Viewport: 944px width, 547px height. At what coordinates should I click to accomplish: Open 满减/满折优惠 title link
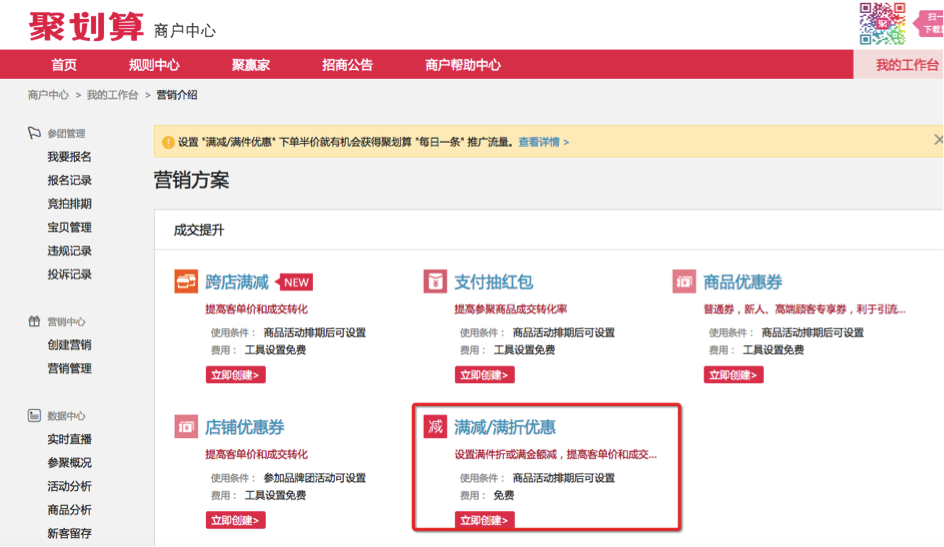tap(505, 427)
